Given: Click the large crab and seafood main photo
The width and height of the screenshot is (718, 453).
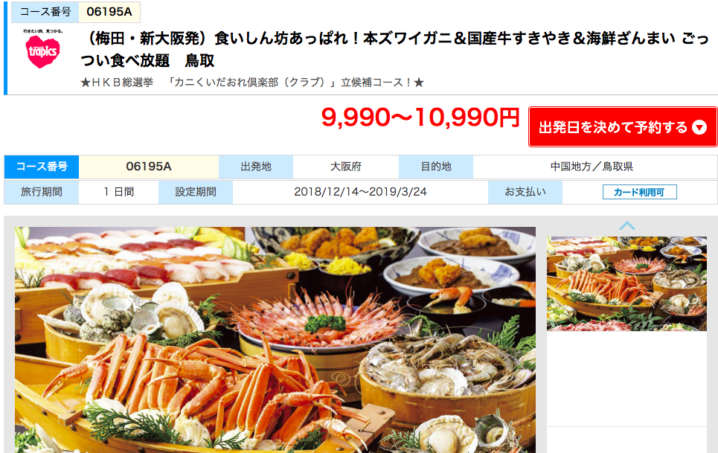Looking at the screenshot, I should coord(275,340).
